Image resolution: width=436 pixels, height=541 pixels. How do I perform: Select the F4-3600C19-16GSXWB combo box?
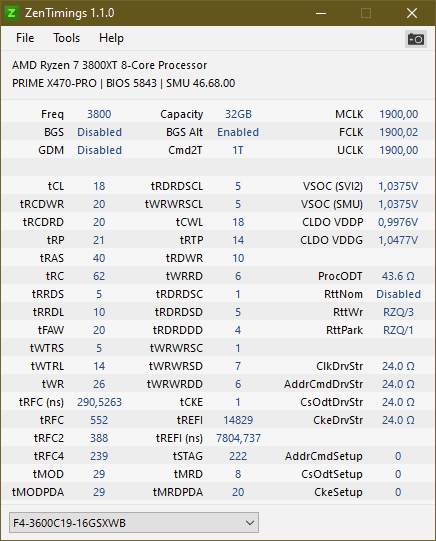point(134,523)
